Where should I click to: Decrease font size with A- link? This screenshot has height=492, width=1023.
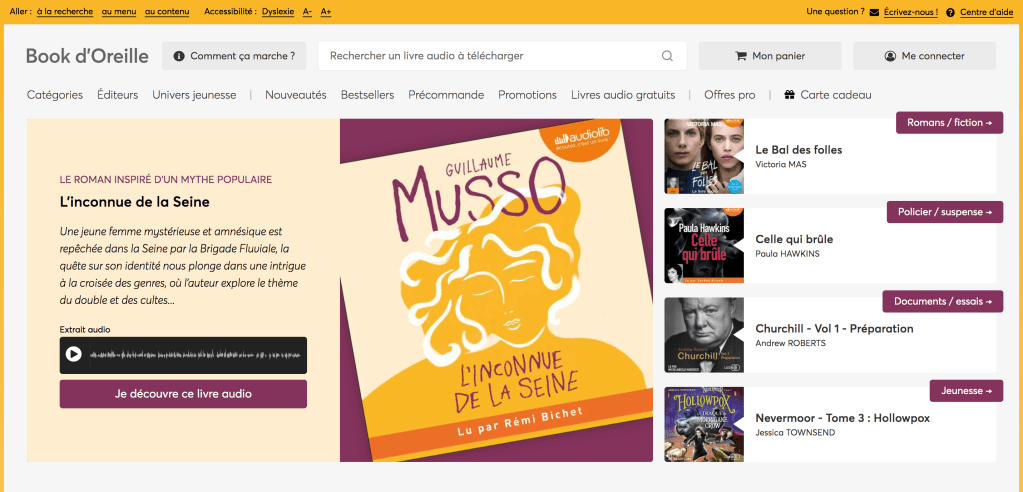click(x=307, y=12)
